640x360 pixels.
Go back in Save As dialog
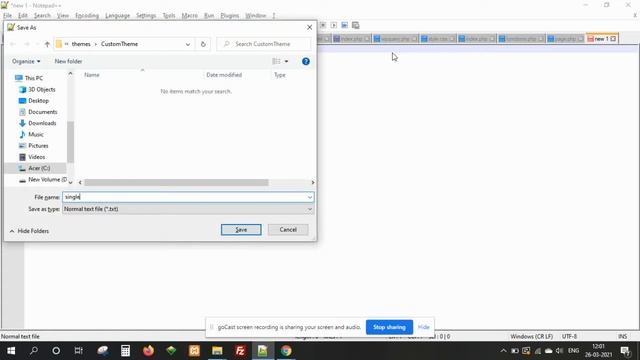(x=13, y=44)
